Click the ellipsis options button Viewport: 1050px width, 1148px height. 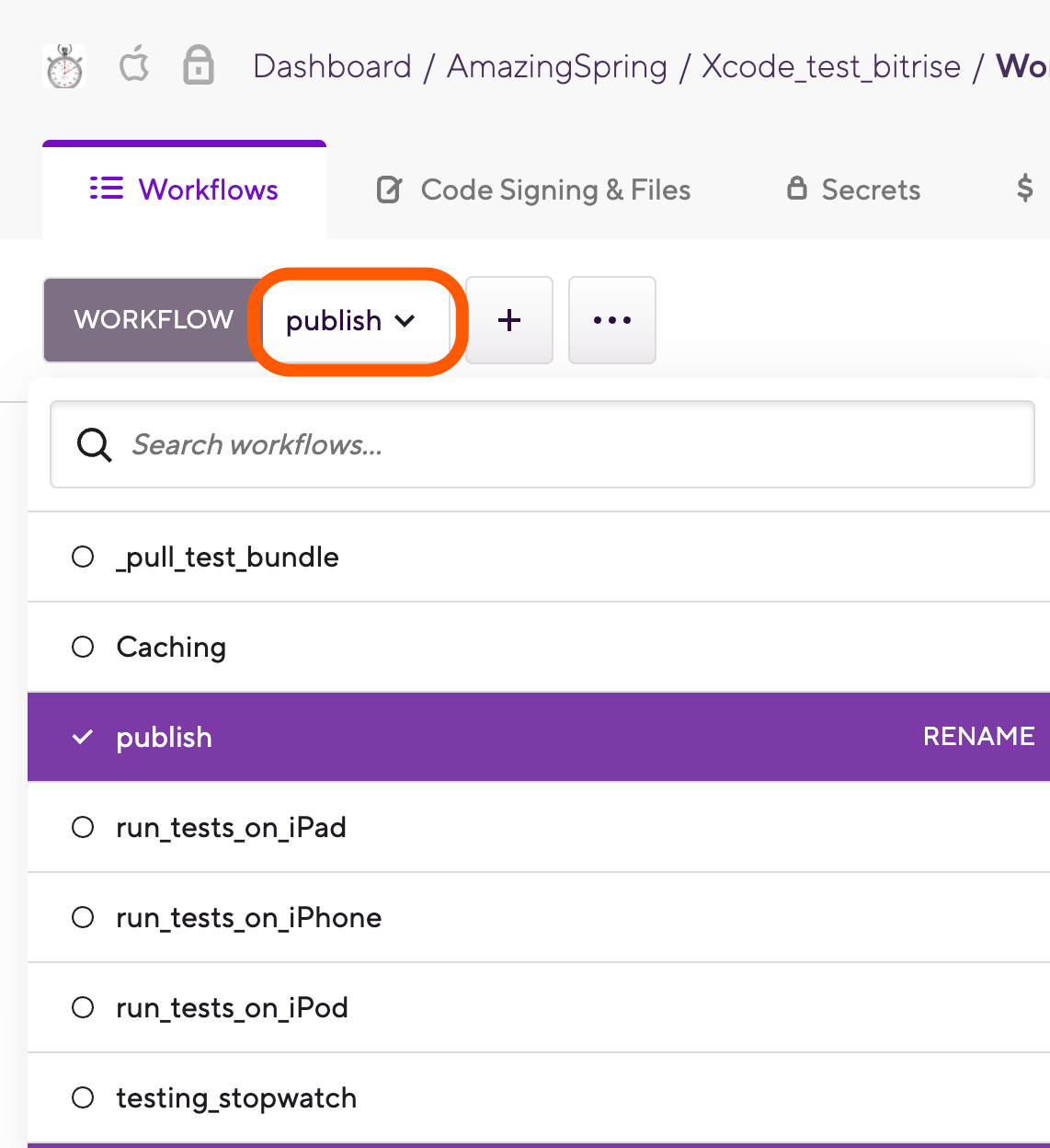[x=611, y=320]
